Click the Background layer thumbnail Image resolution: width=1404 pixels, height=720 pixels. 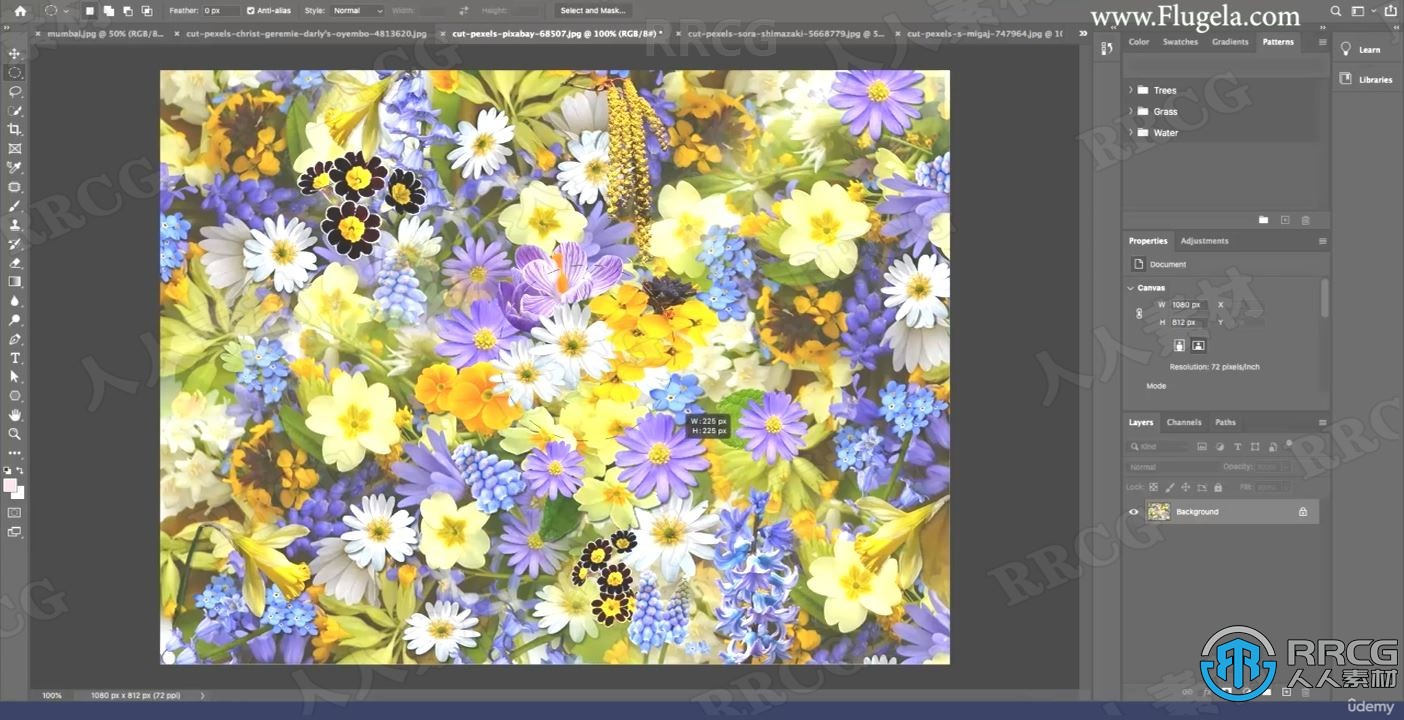[1159, 512]
